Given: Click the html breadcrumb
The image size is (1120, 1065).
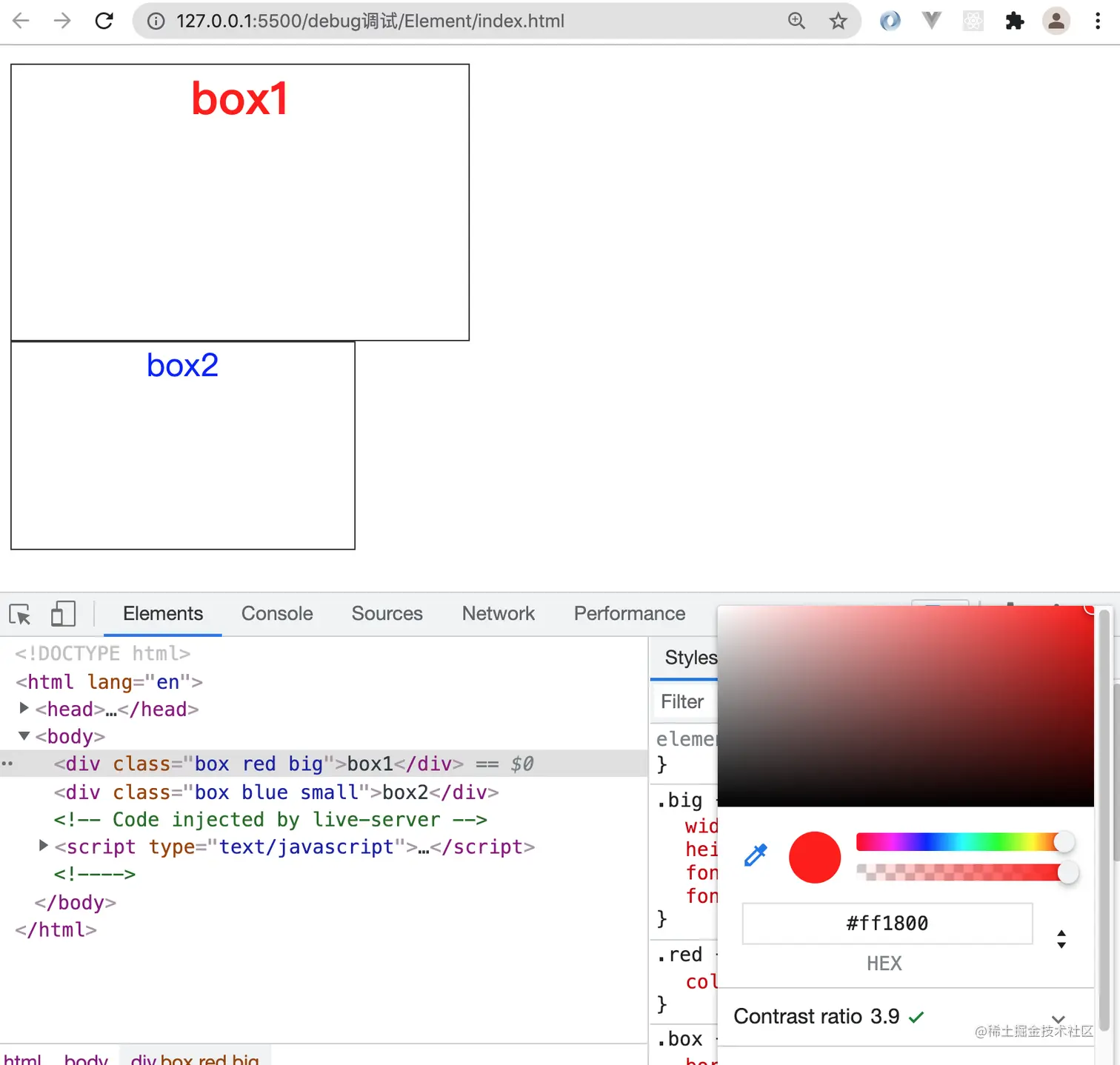Looking at the screenshot, I should pyautogui.click(x=23, y=1059).
